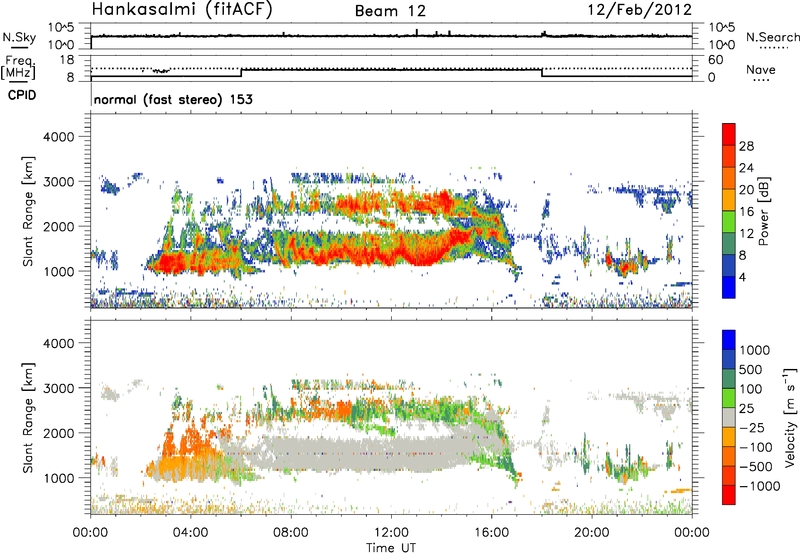Click the power panel Slant Range [km] label

28,211
